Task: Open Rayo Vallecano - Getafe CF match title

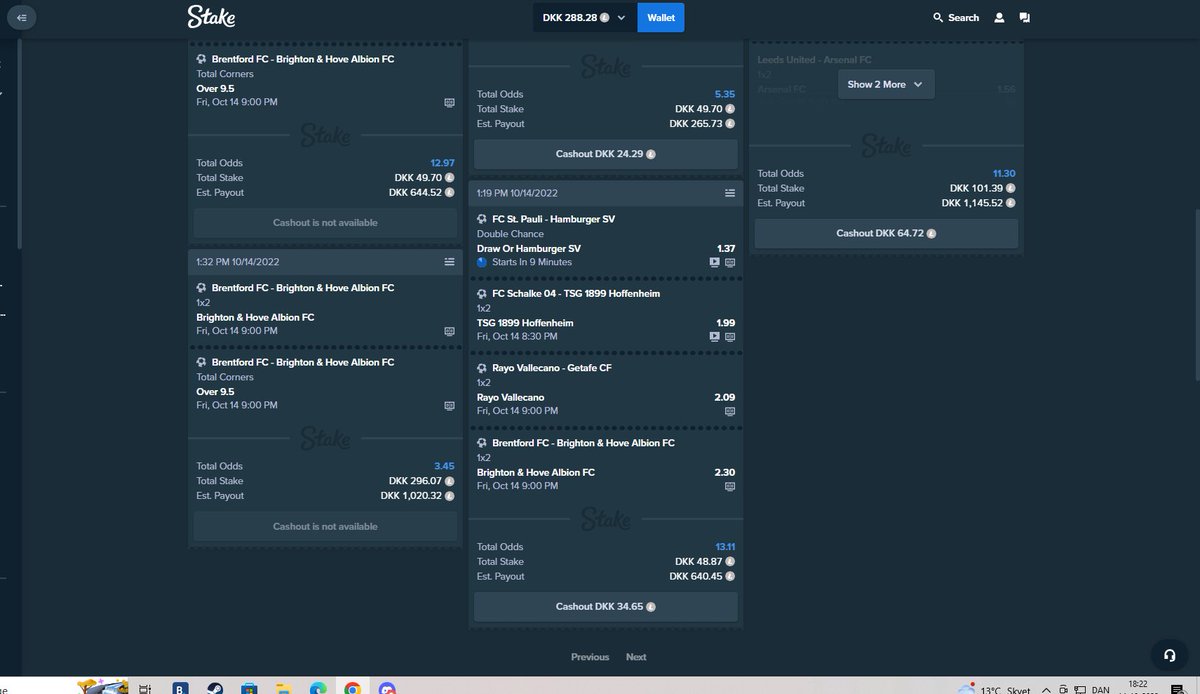Action: click(552, 368)
